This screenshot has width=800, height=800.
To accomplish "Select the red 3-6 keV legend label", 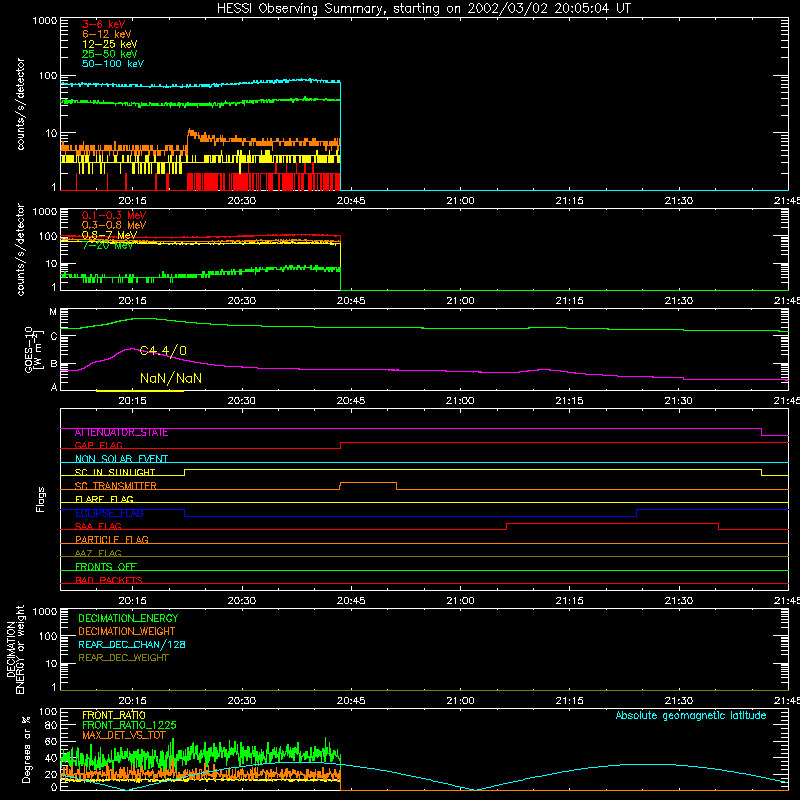I will (104, 24).
